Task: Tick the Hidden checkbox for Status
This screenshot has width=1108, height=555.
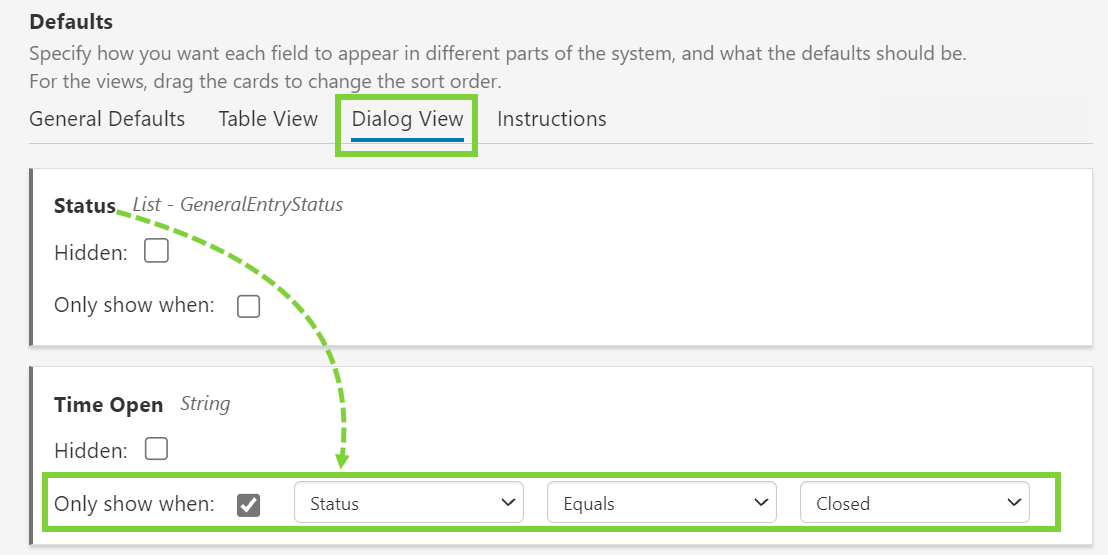Action: pos(156,251)
